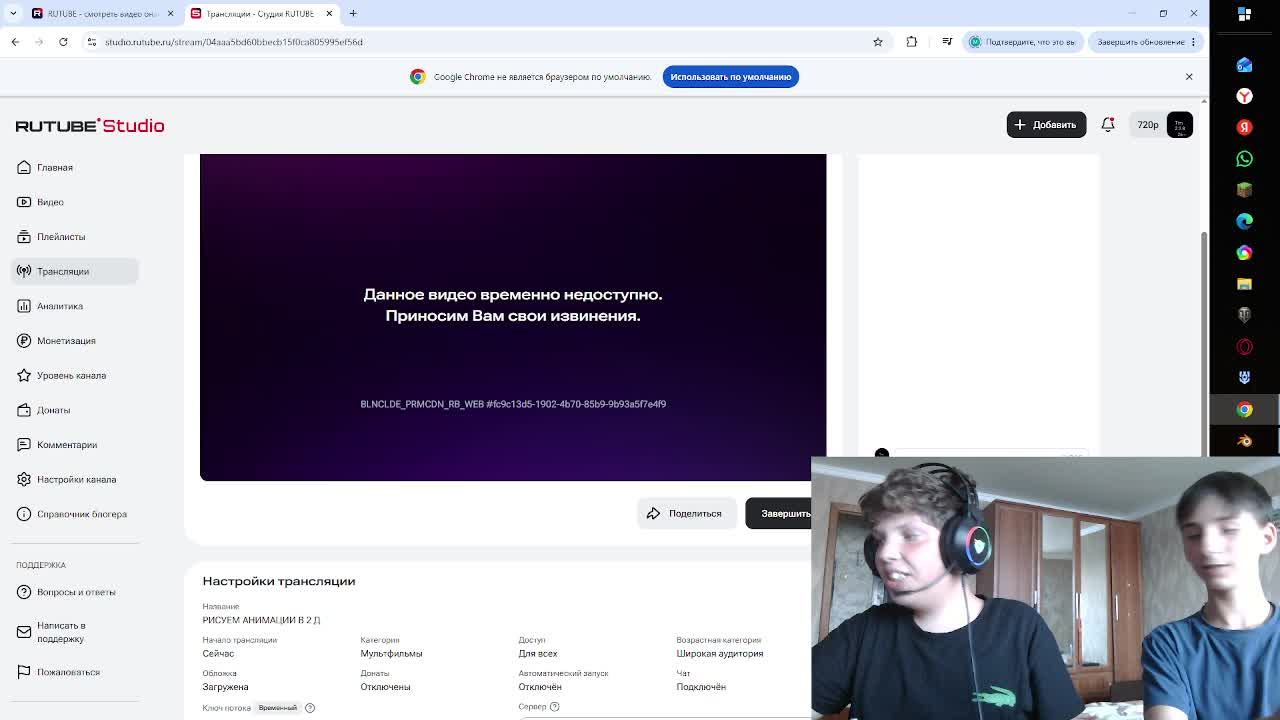
Task: Click the Уровень канала star icon
Action: point(24,375)
